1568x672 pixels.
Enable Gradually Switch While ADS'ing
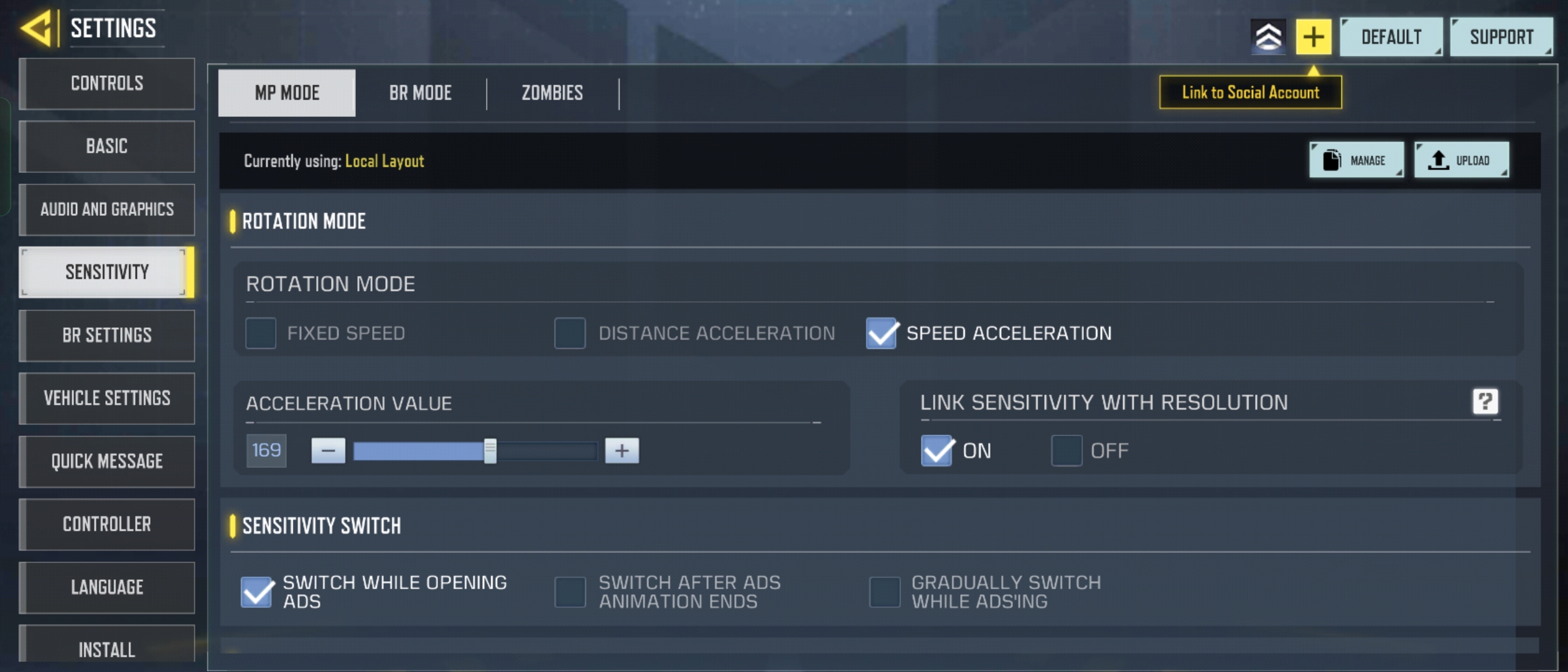(x=884, y=592)
